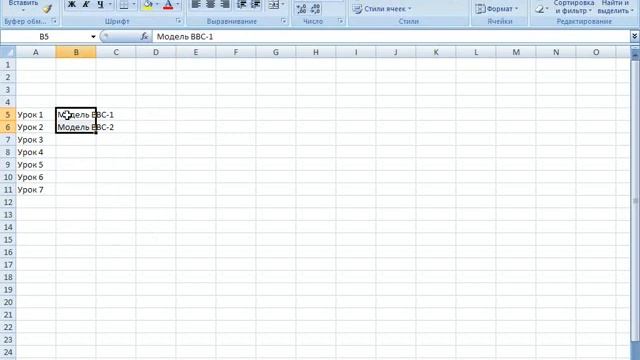640x360 pixels.
Task: Center the text horizontally
Action: click(211, 4)
